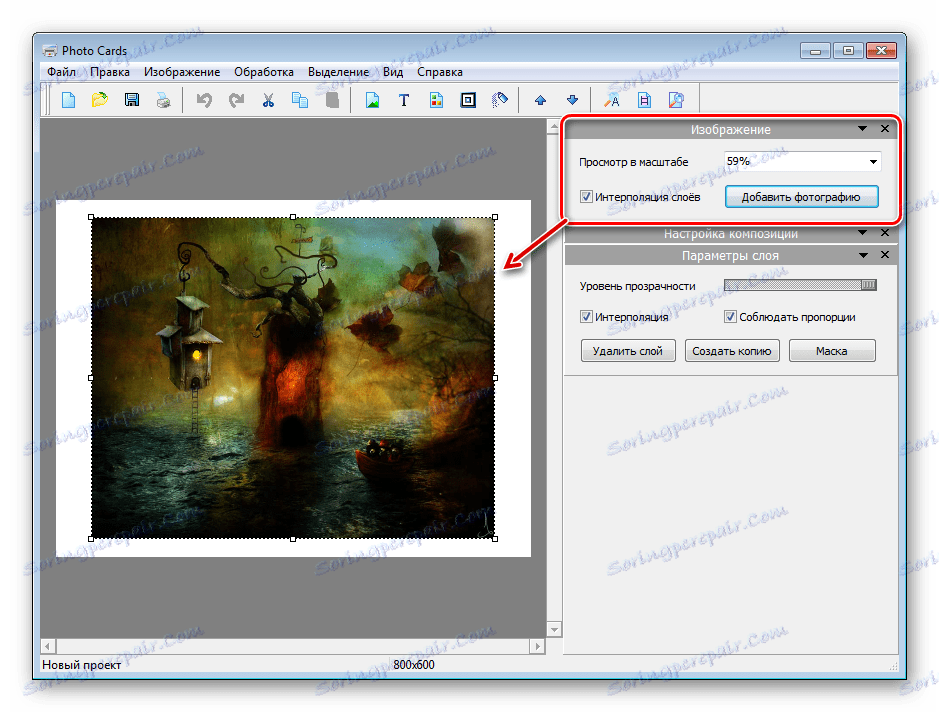939x712 pixels.
Task: Open the Обработка menu
Action: (x=264, y=72)
